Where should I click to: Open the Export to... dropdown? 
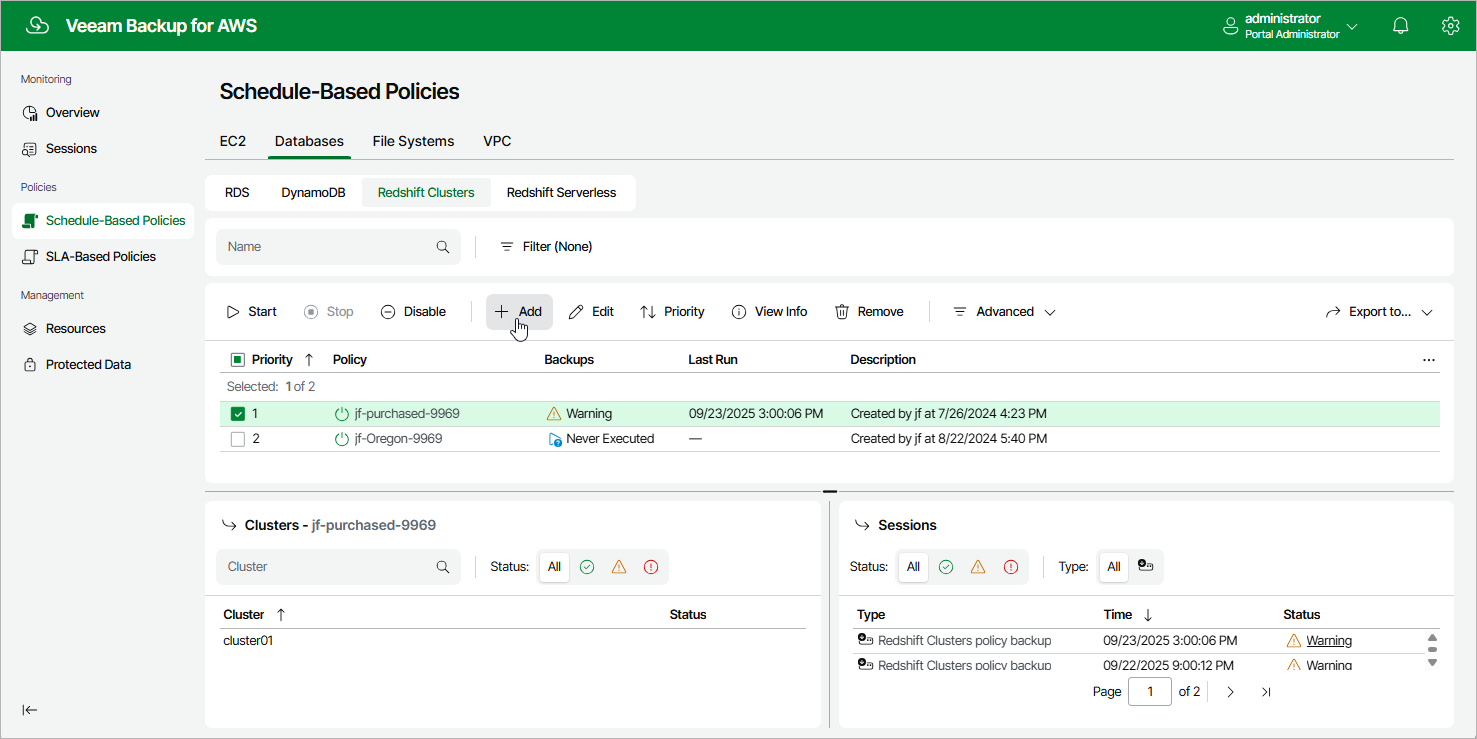pyautogui.click(x=1379, y=312)
